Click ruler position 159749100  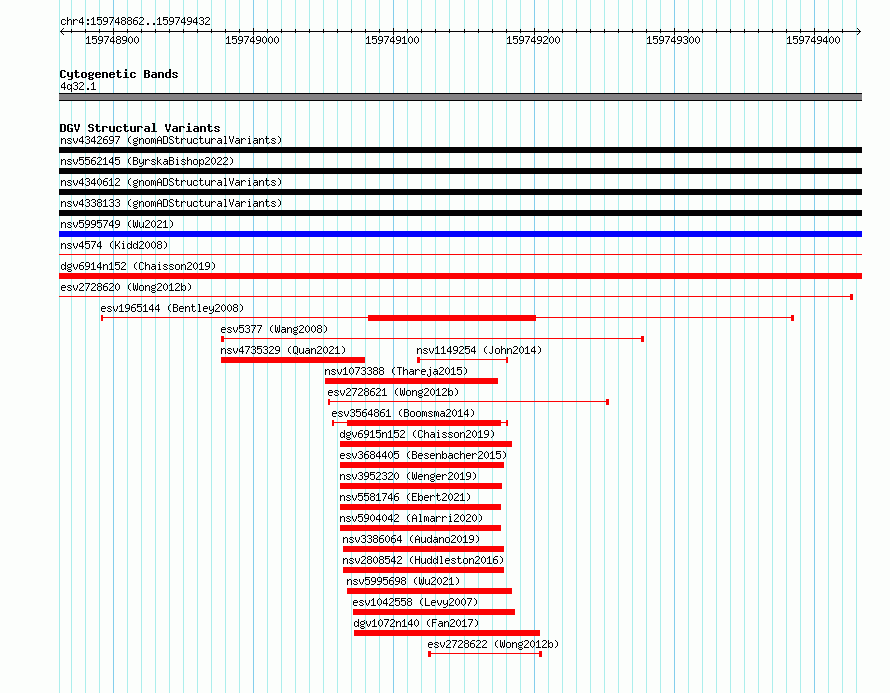[392, 40]
